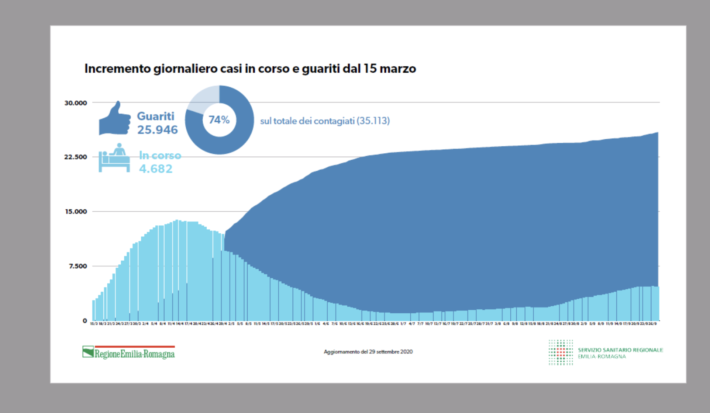This screenshot has height=413, width=710.
Task: Click the Servizio Sanitario Regionale dotted logo
Action: [x=560, y=352]
